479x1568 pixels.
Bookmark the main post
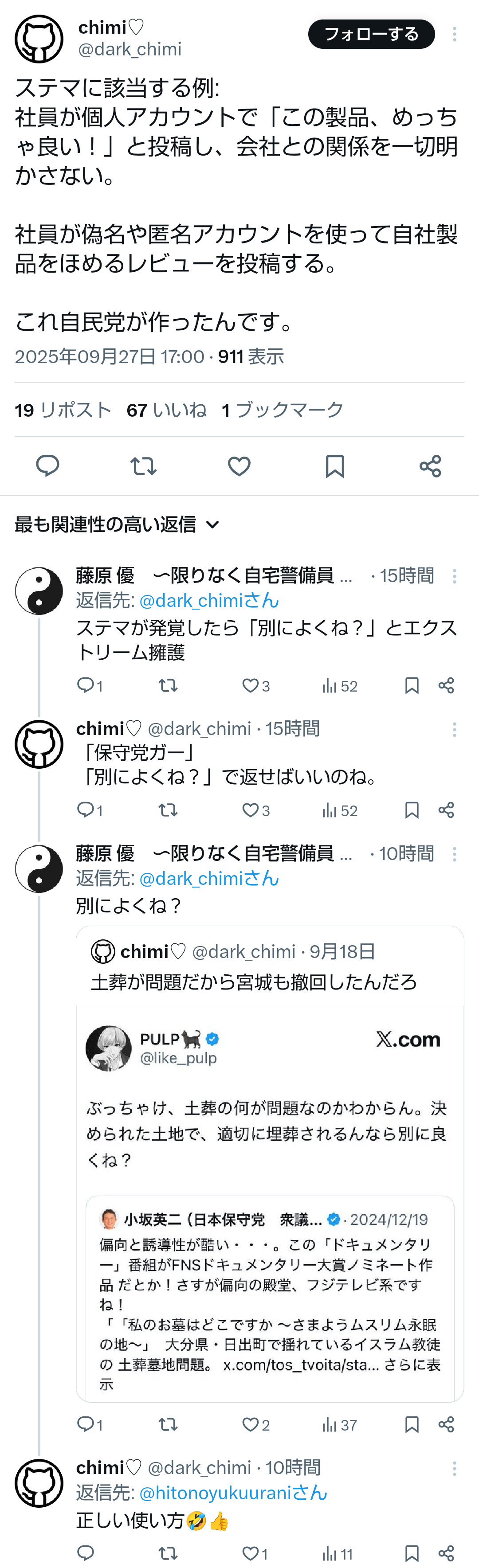[x=335, y=466]
